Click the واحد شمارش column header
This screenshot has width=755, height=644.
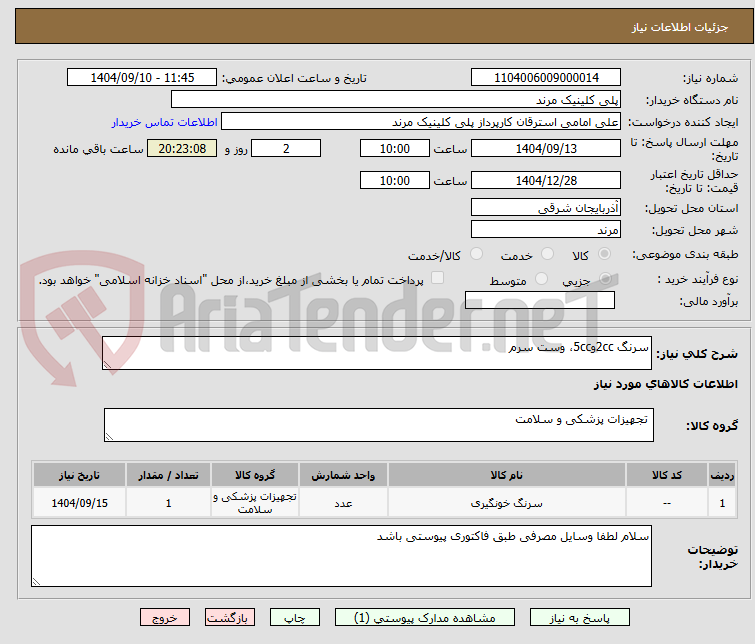tap(343, 475)
